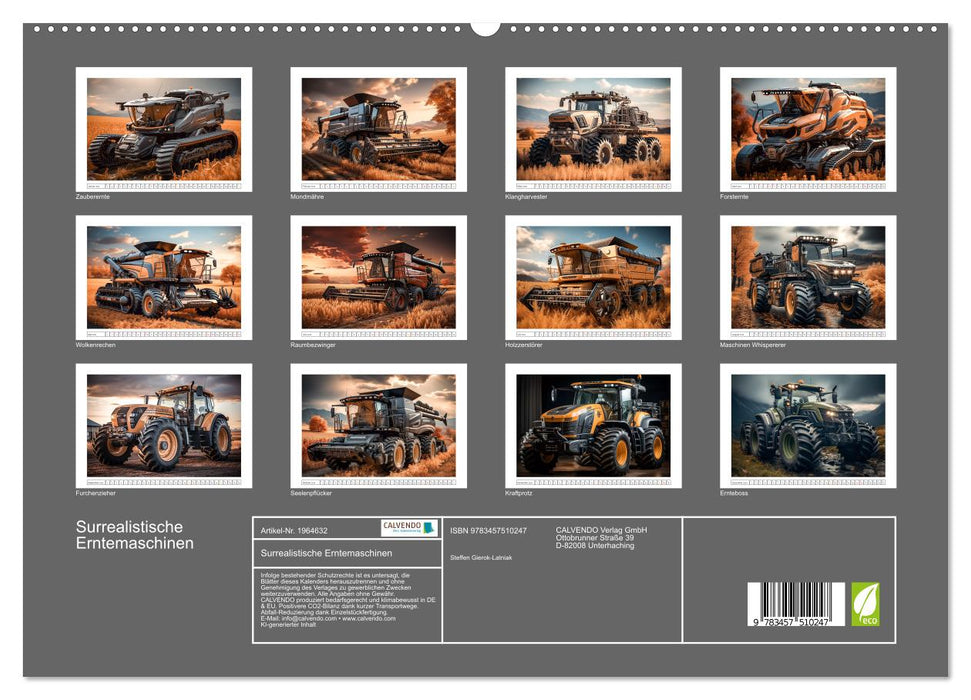Select the Holzzerstörer image

[593, 277]
